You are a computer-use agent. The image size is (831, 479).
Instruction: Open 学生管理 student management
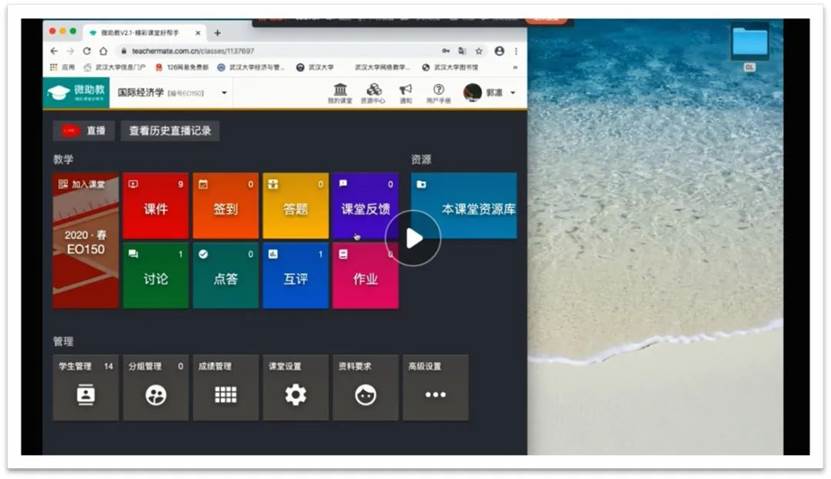point(85,388)
